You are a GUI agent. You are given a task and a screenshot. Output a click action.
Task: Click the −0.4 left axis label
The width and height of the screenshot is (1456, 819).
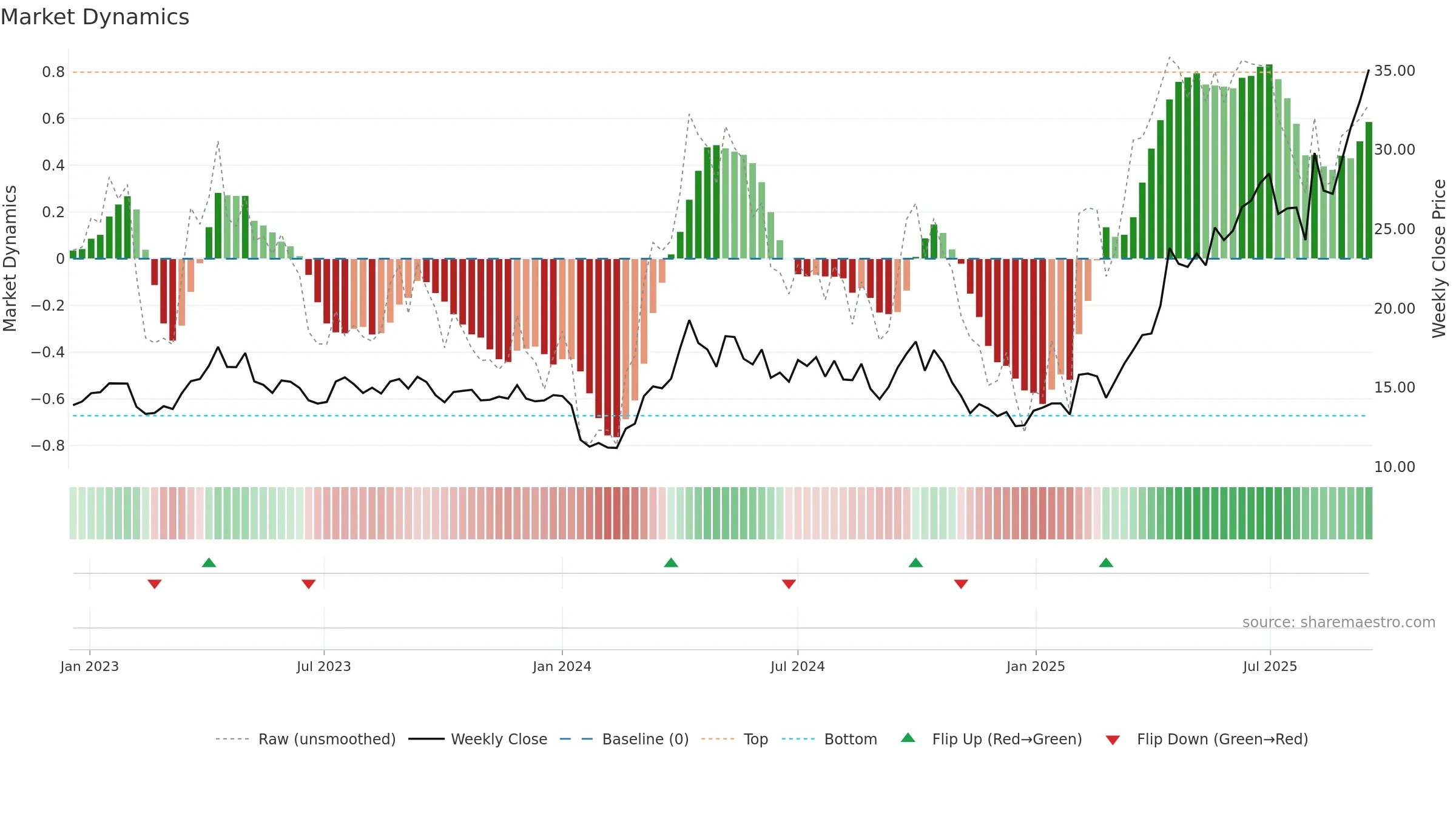click(x=48, y=352)
